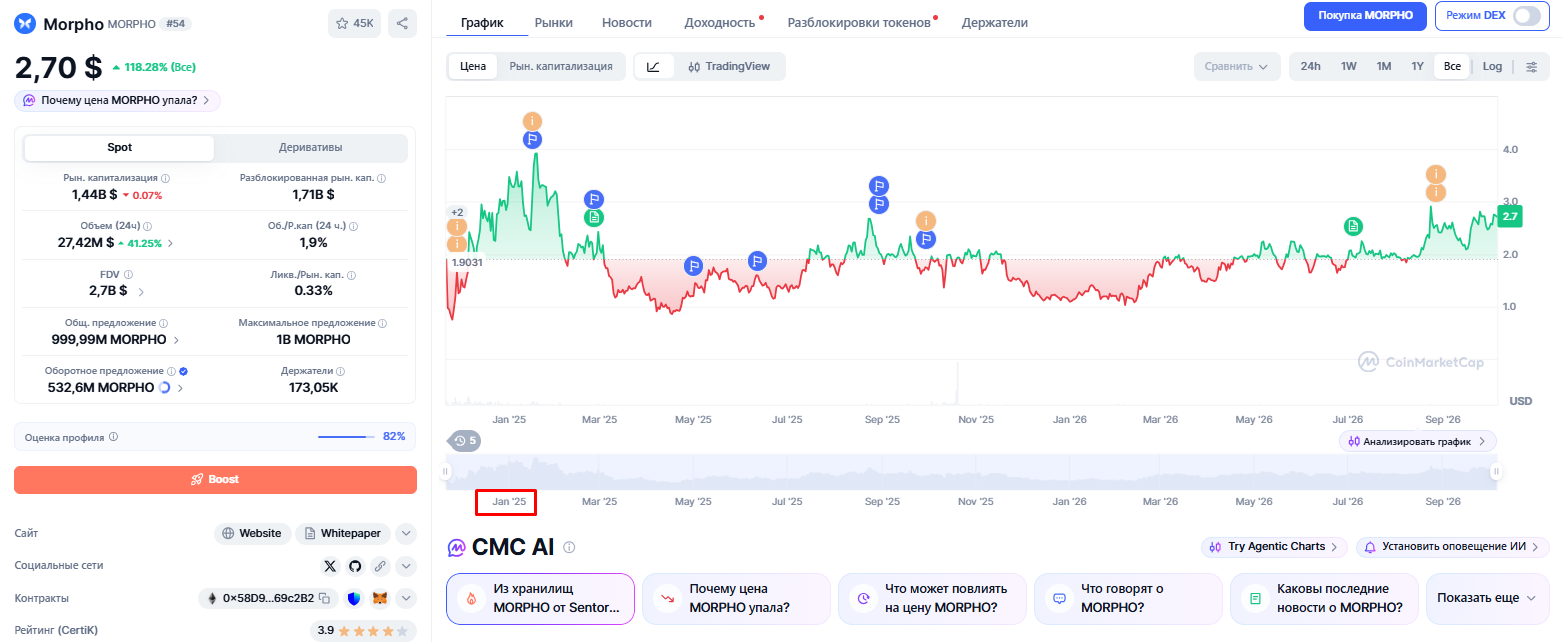Add Morpho to watchlist via star button

coord(354,23)
